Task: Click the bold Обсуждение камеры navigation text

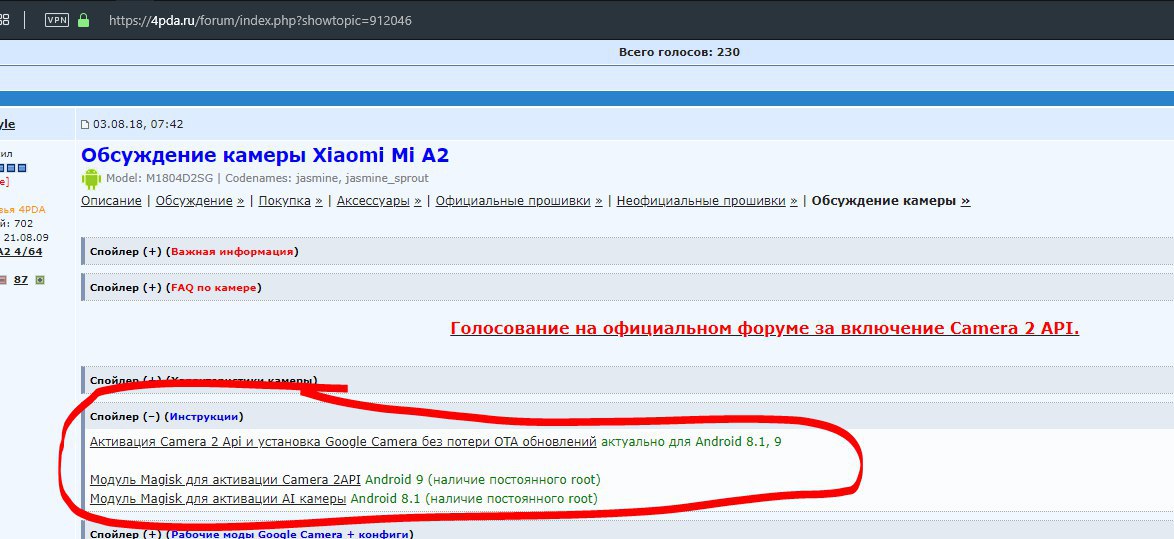Action: point(883,201)
